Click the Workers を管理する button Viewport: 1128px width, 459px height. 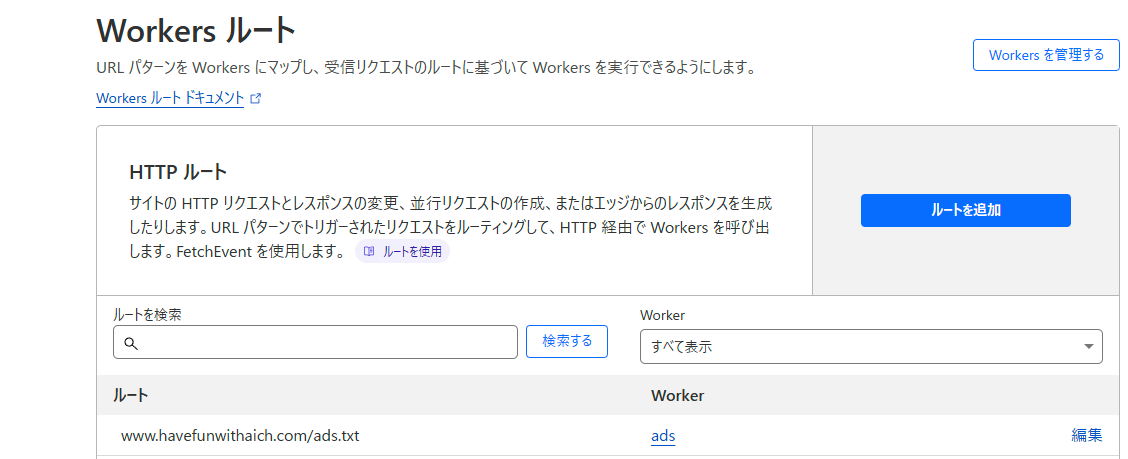point(1046,55)
